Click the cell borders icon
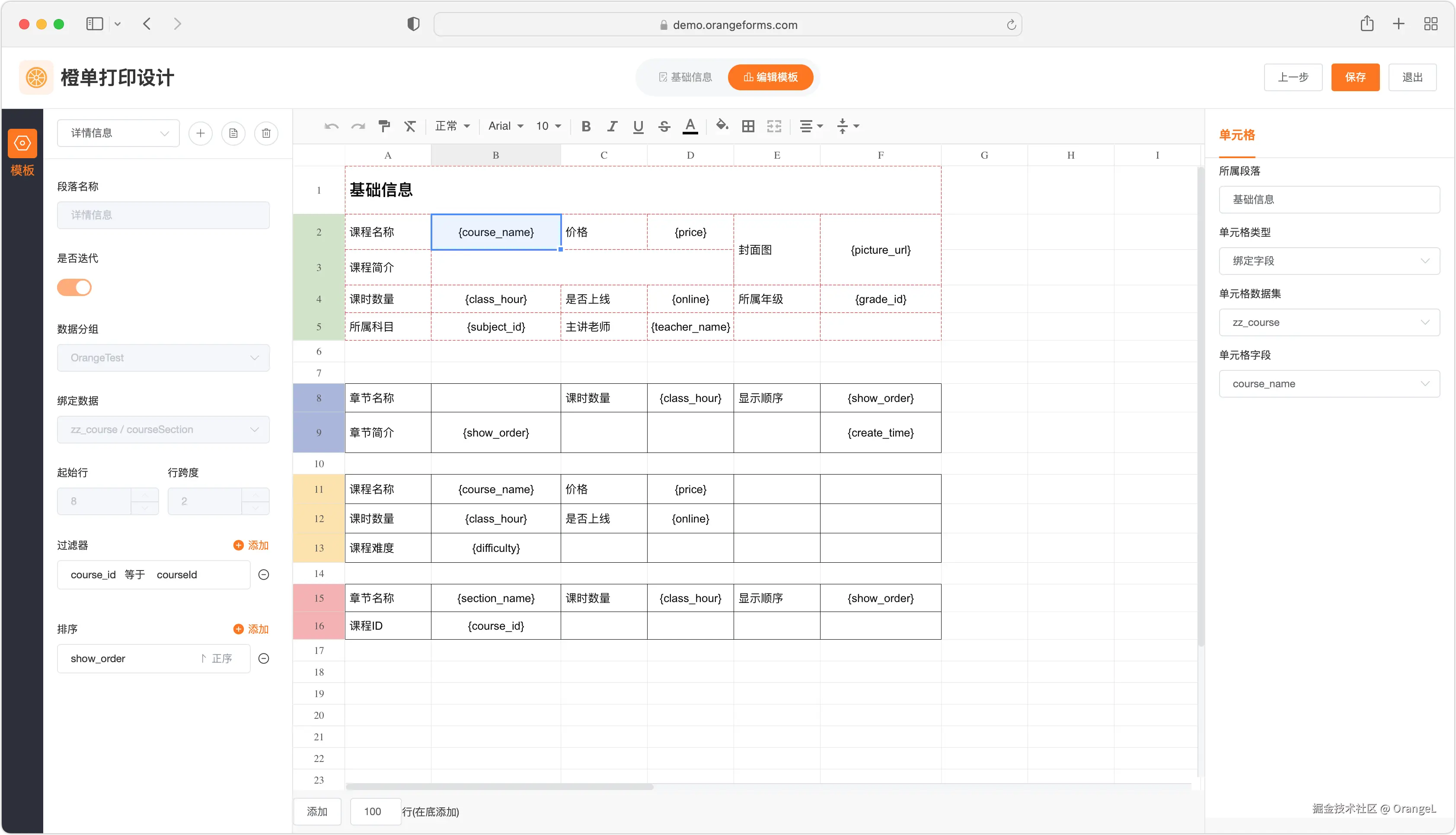The width and height of the screenshot is (1456, 835). (x=748, y=126)
